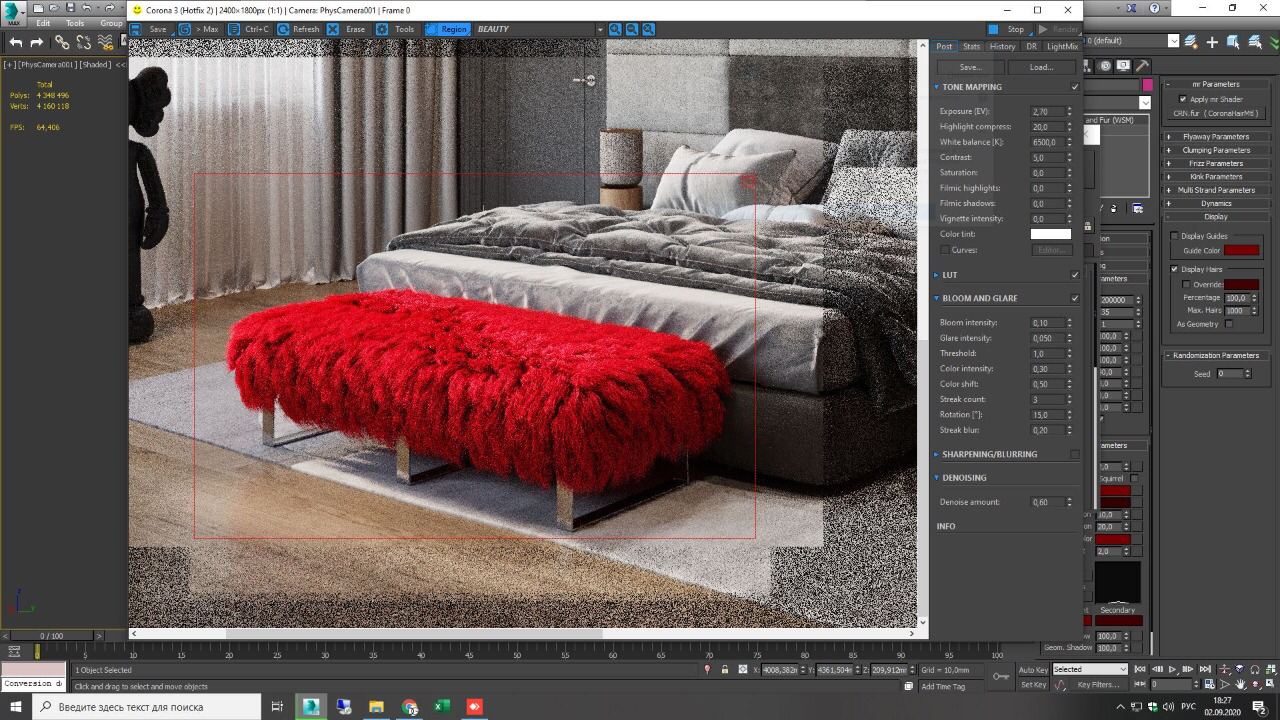
Task: Click the Denoise amount value field
Action: pos(1047,502)
